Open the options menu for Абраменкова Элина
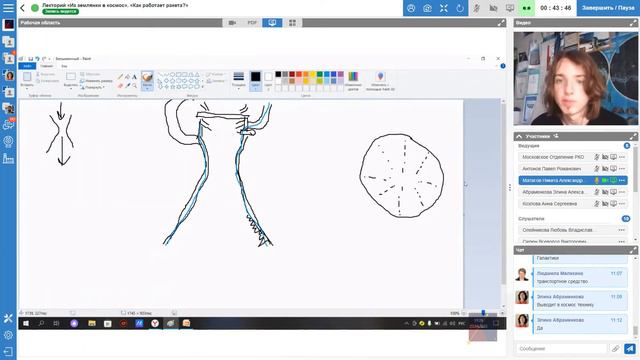 point(622,192)
